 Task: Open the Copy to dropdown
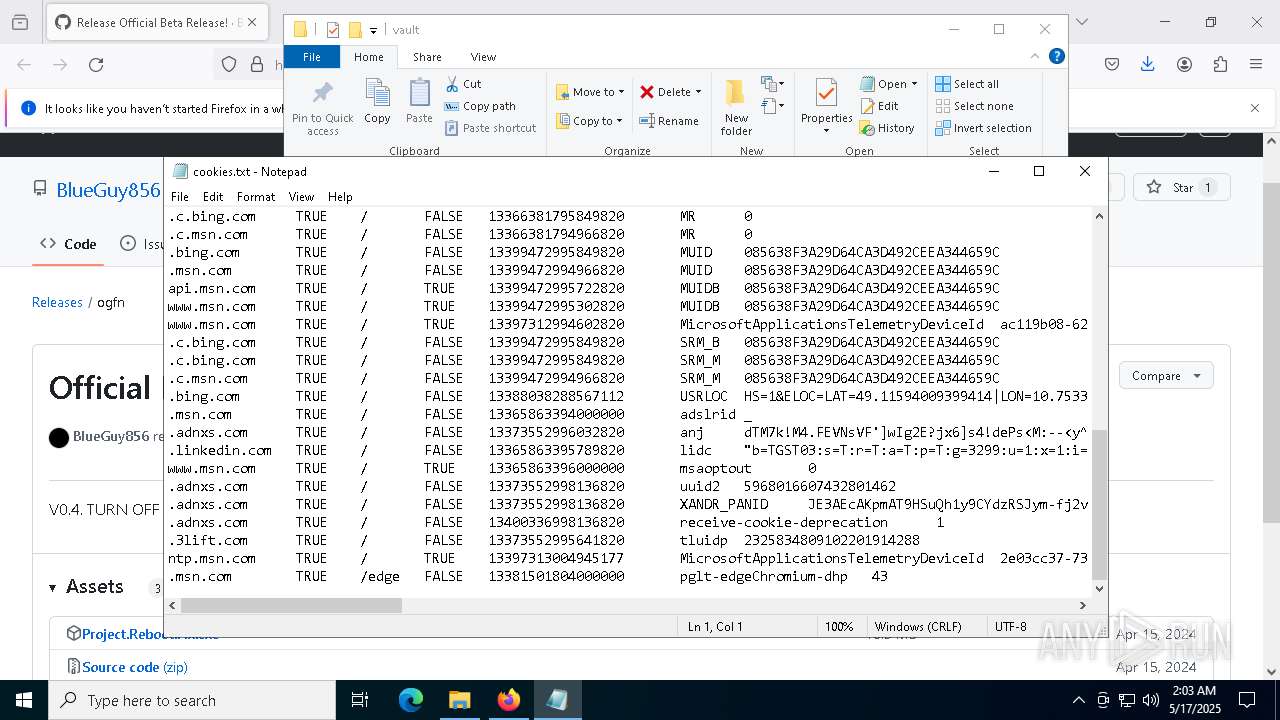click(x=589, y=121)
